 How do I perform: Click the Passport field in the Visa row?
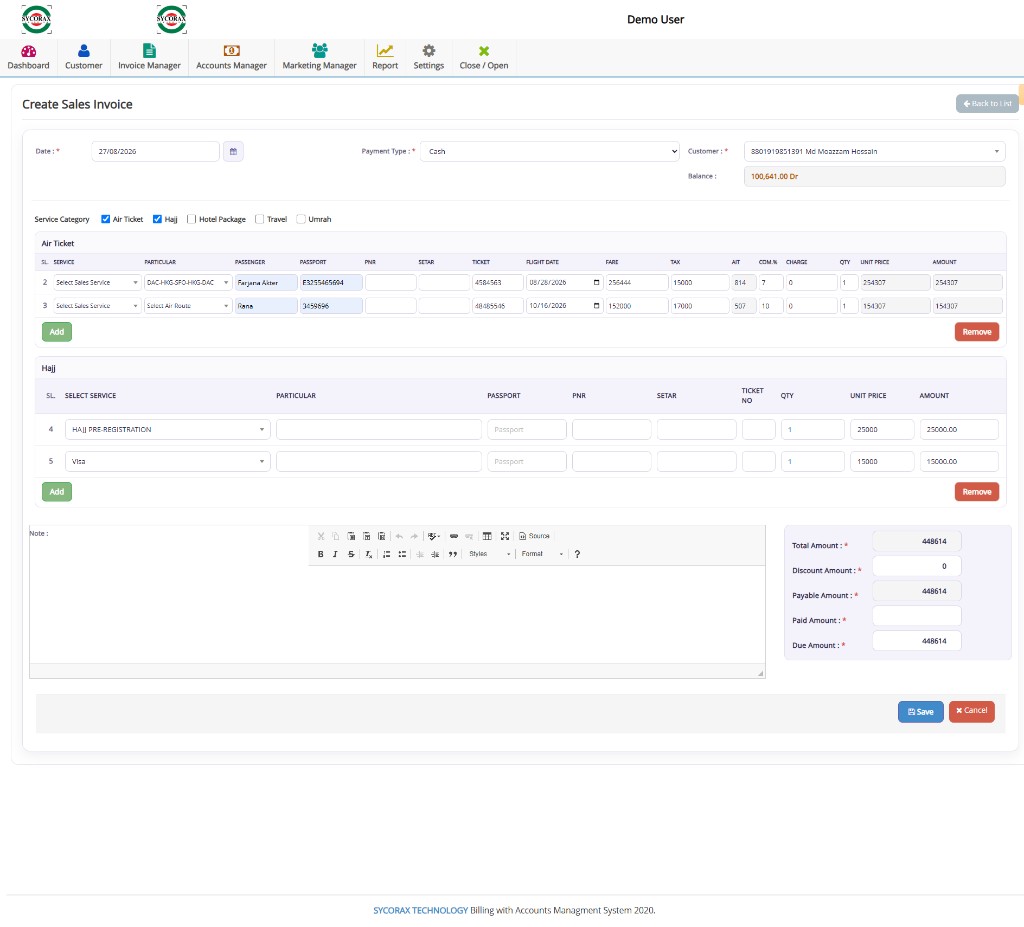pyautogui.click(x=526, y=462)
